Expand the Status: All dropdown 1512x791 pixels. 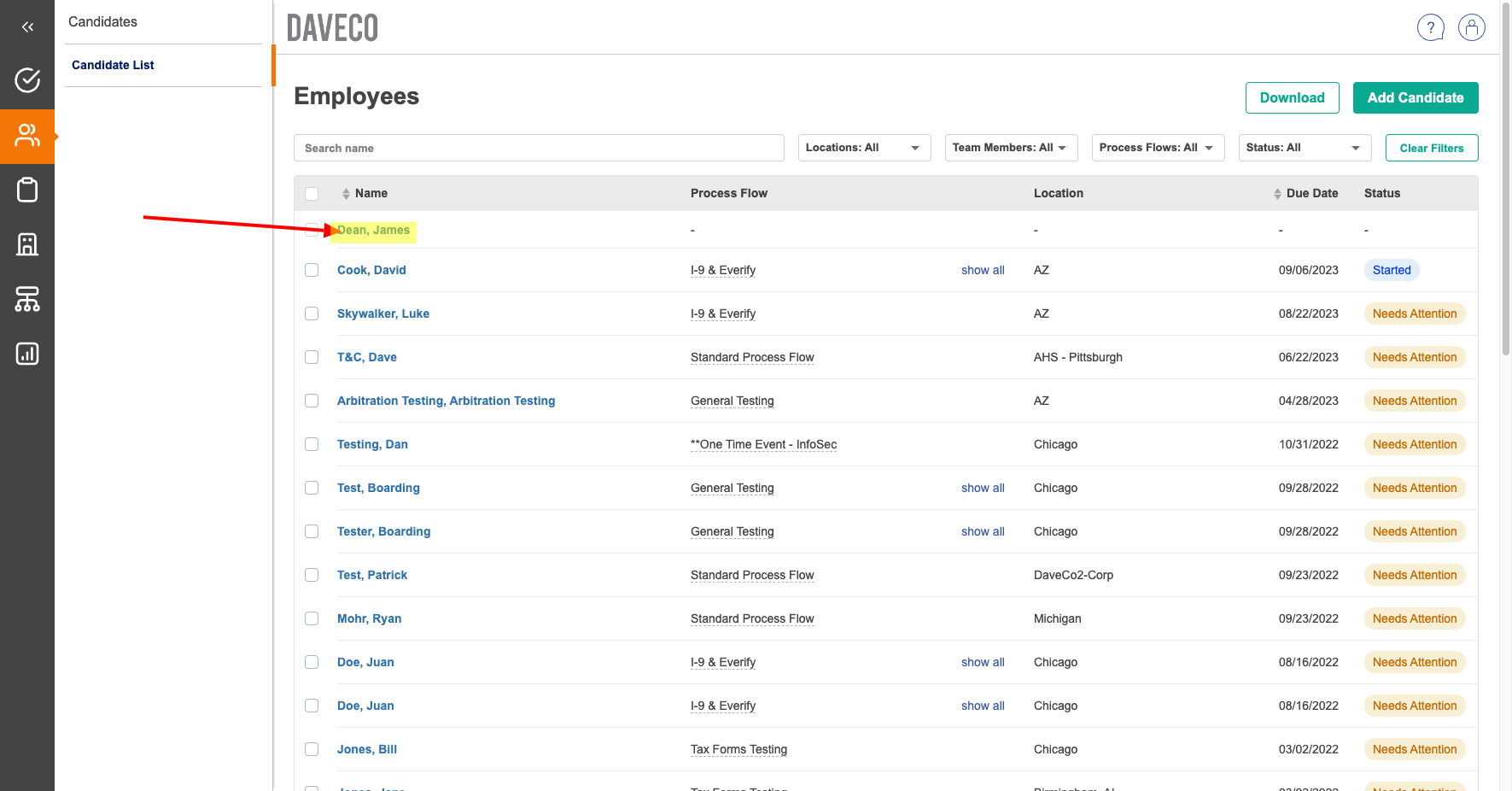coord(1304,148)
